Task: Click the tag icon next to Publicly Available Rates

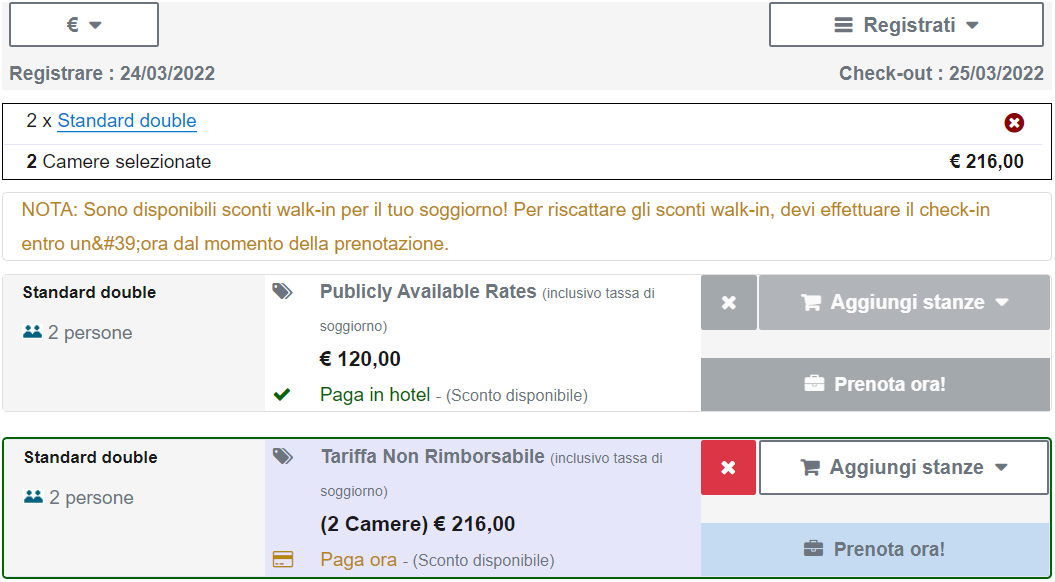Action: click(x=283, y=291)
